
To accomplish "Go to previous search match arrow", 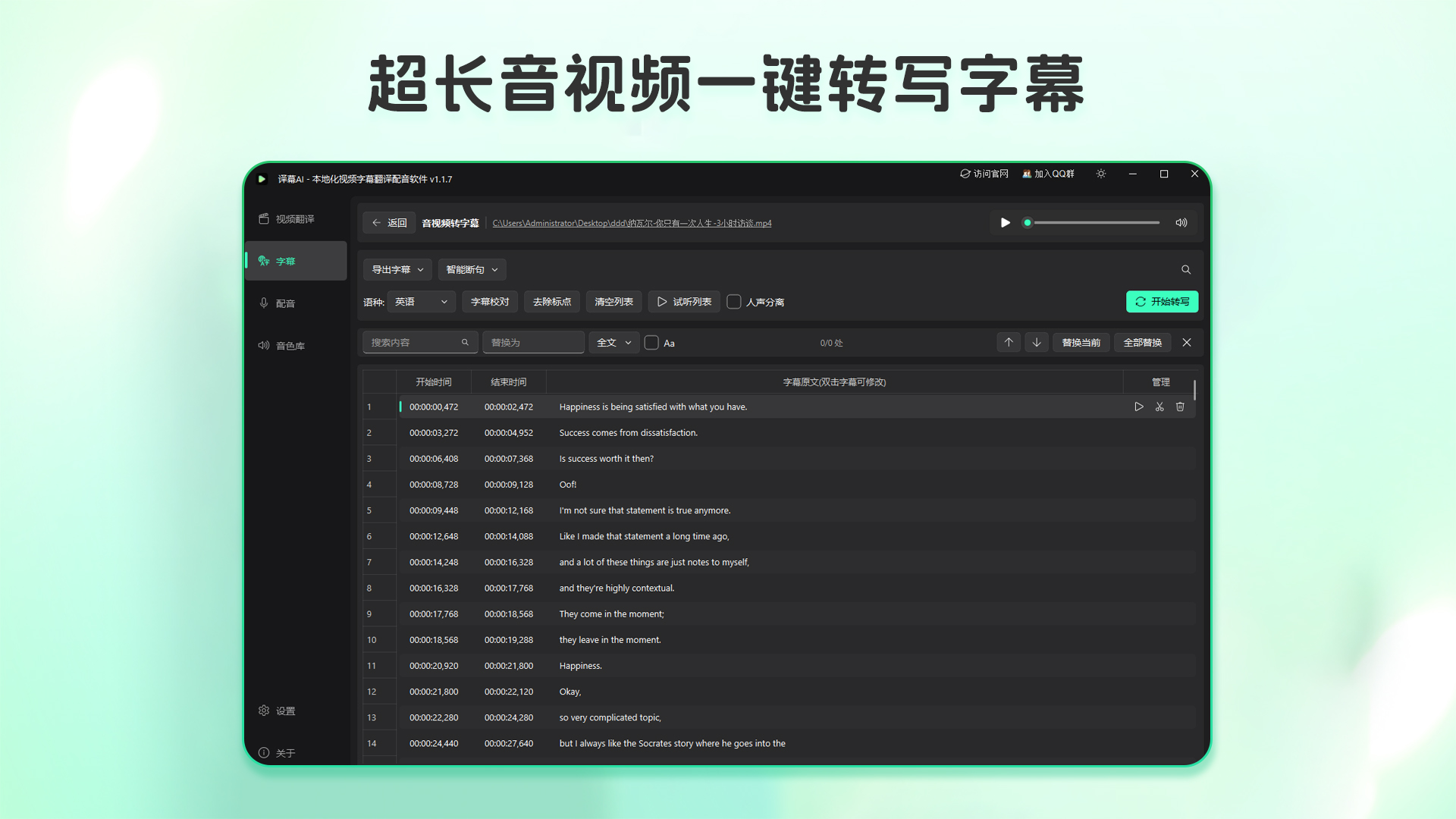I will click(x=1009, y=343).
